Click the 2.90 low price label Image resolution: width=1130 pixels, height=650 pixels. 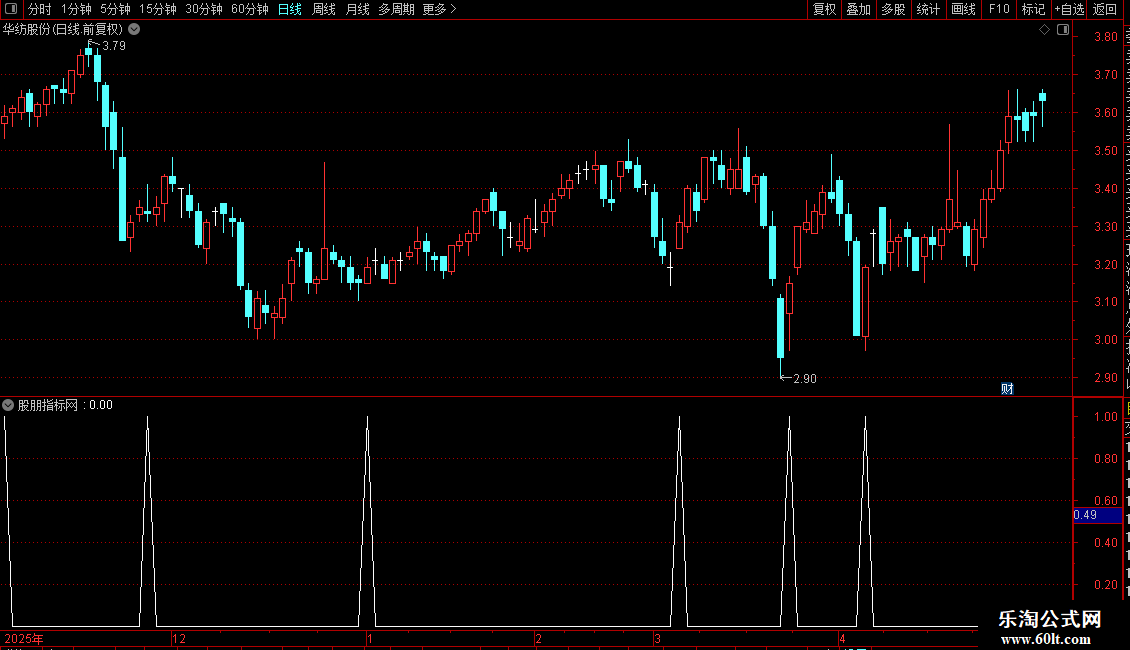[805, 378]
